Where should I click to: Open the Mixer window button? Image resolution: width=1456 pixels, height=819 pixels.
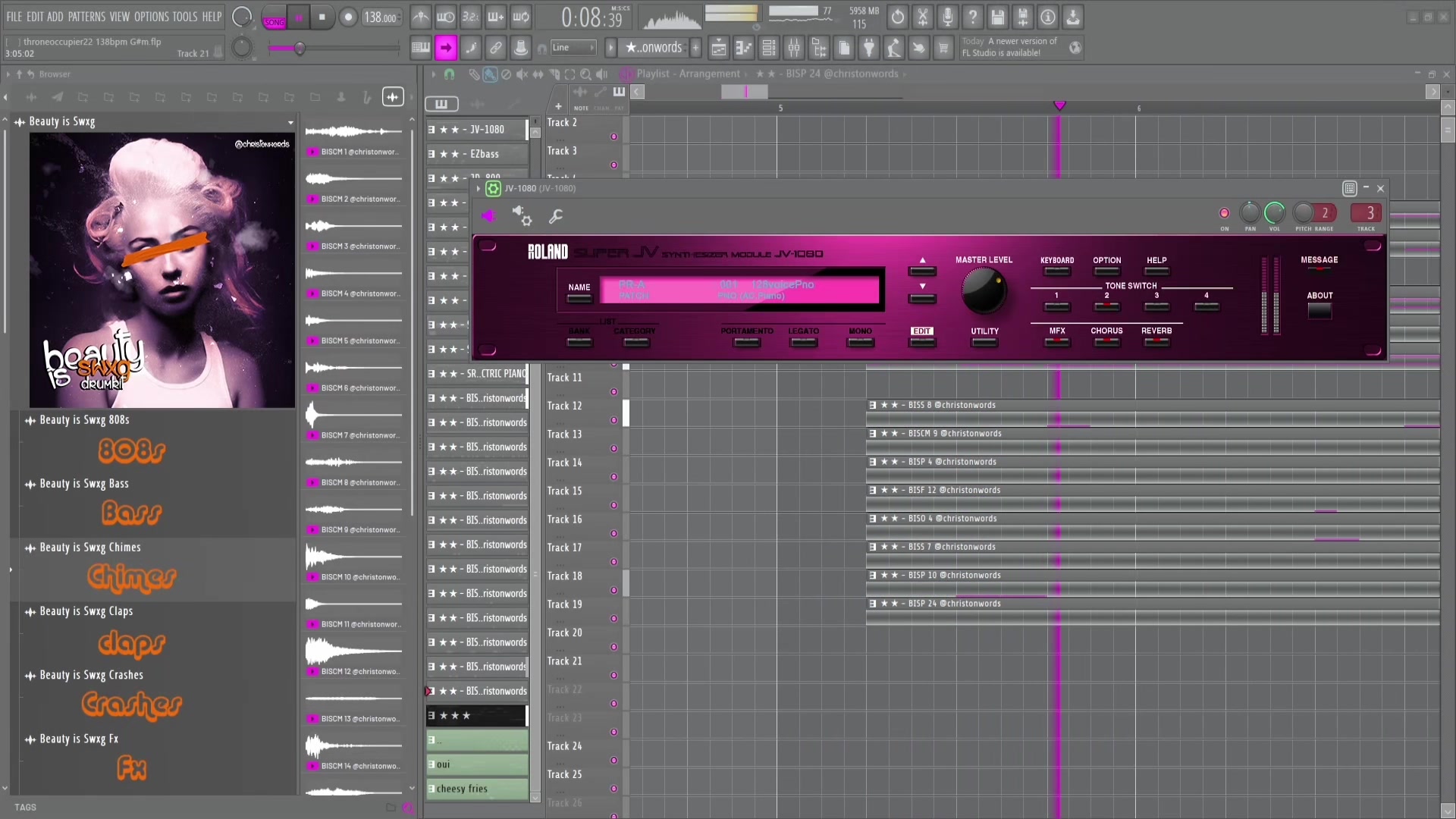point(794,48)
